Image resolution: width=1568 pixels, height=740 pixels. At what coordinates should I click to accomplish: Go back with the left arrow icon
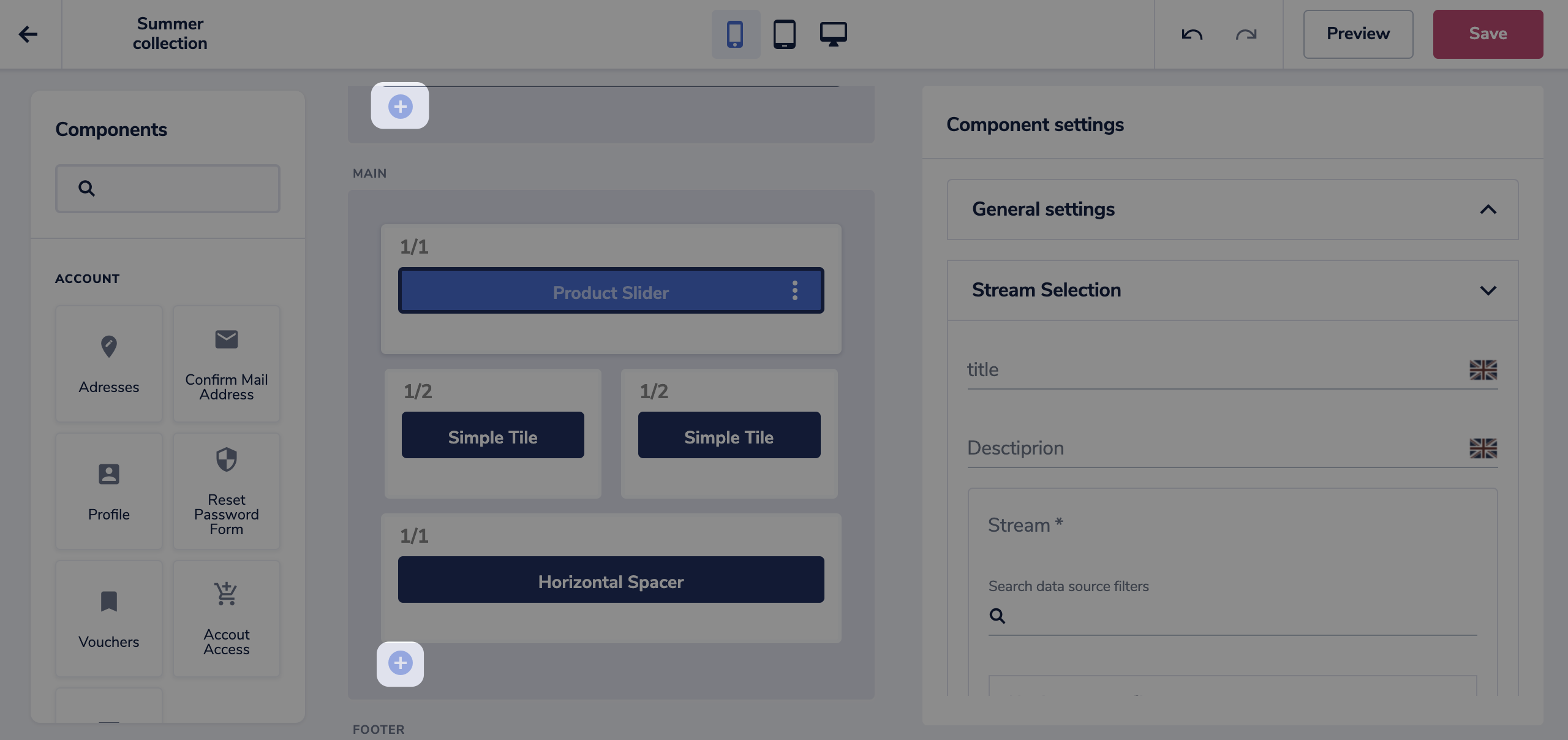[28, 34]
